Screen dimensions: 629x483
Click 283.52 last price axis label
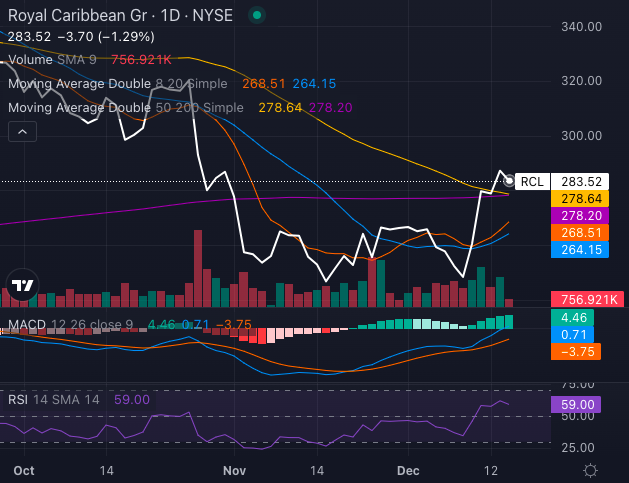pyautogui.click(x=580, y=182)
